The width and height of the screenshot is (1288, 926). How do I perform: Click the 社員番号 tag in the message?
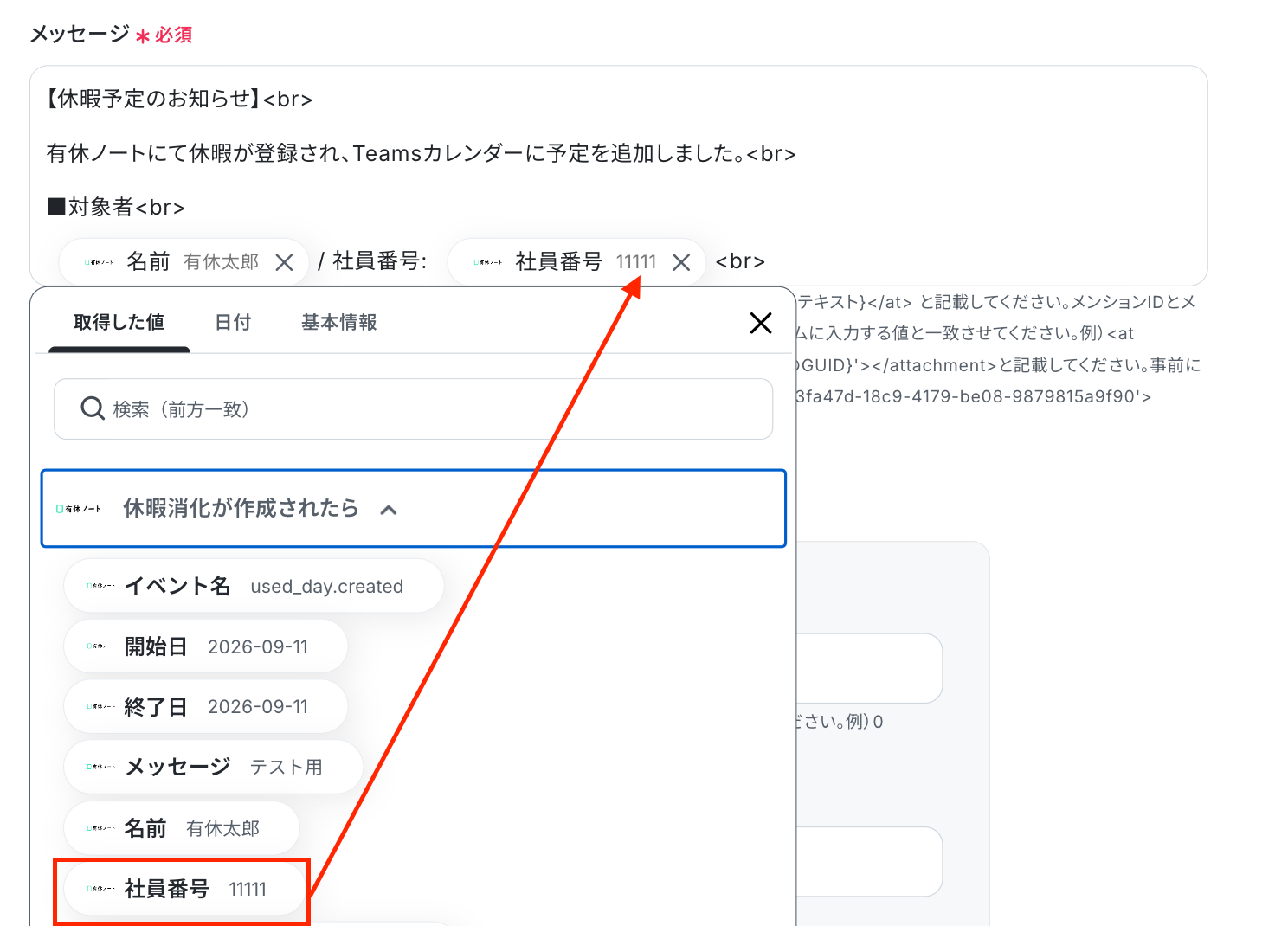pos(576,262)
